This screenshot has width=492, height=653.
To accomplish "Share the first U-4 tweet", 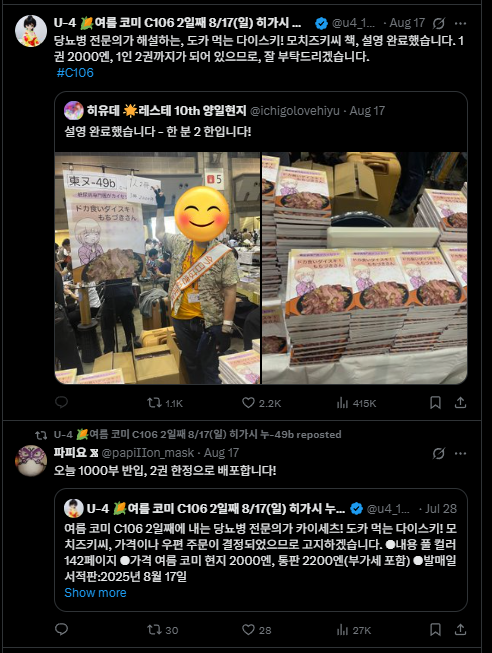I will [x=460, y=402].
